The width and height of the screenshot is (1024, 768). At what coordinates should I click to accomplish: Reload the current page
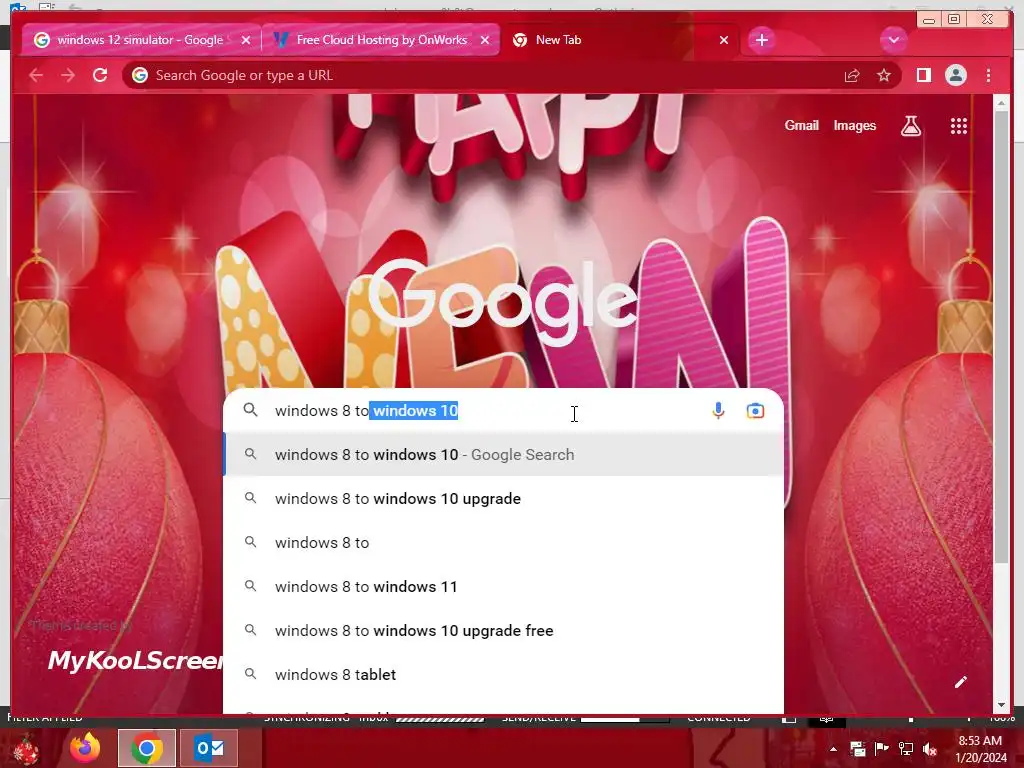tap(100, 76)
